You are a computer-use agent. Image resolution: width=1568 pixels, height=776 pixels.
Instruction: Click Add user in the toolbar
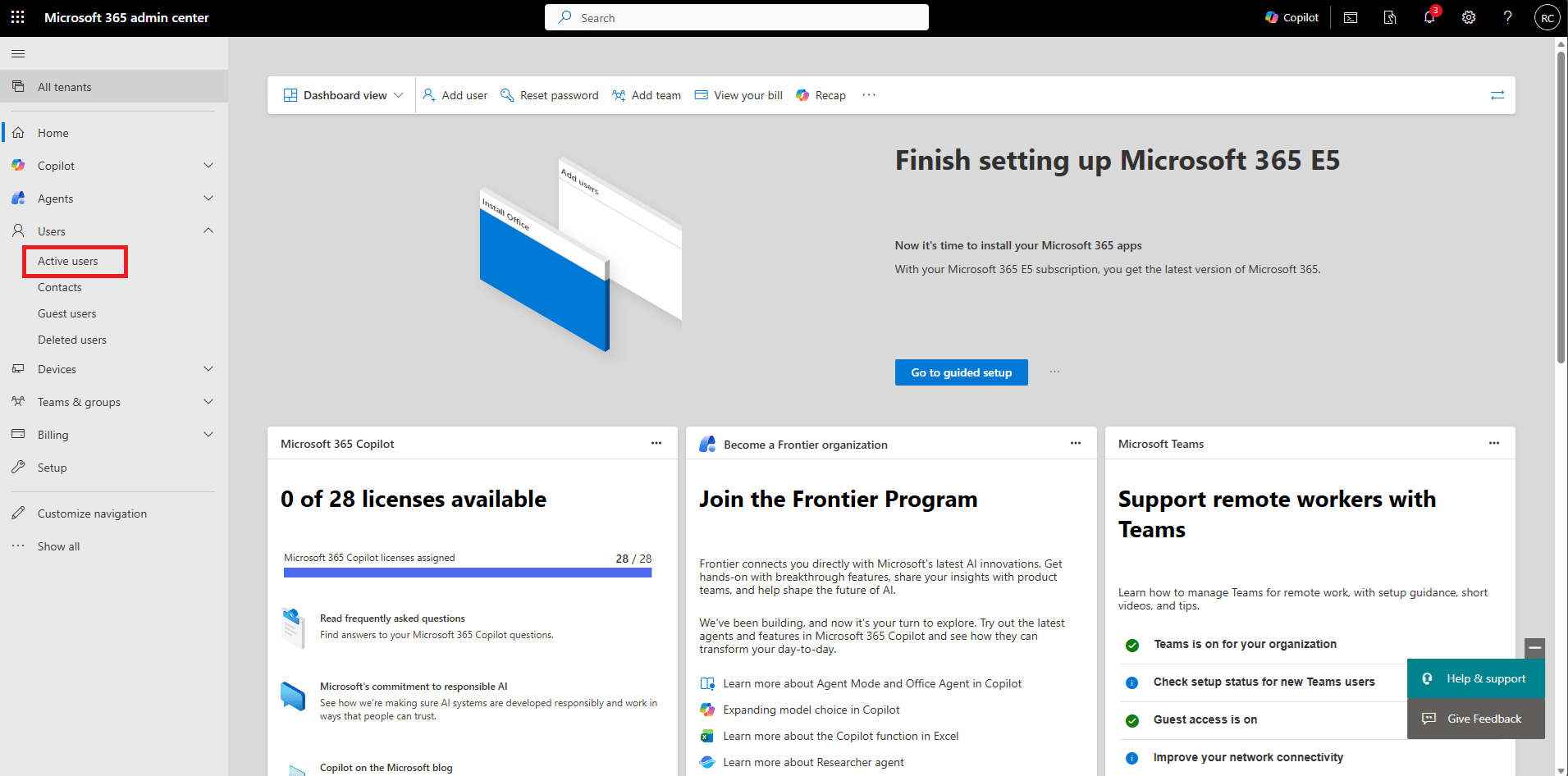[455, 95]
